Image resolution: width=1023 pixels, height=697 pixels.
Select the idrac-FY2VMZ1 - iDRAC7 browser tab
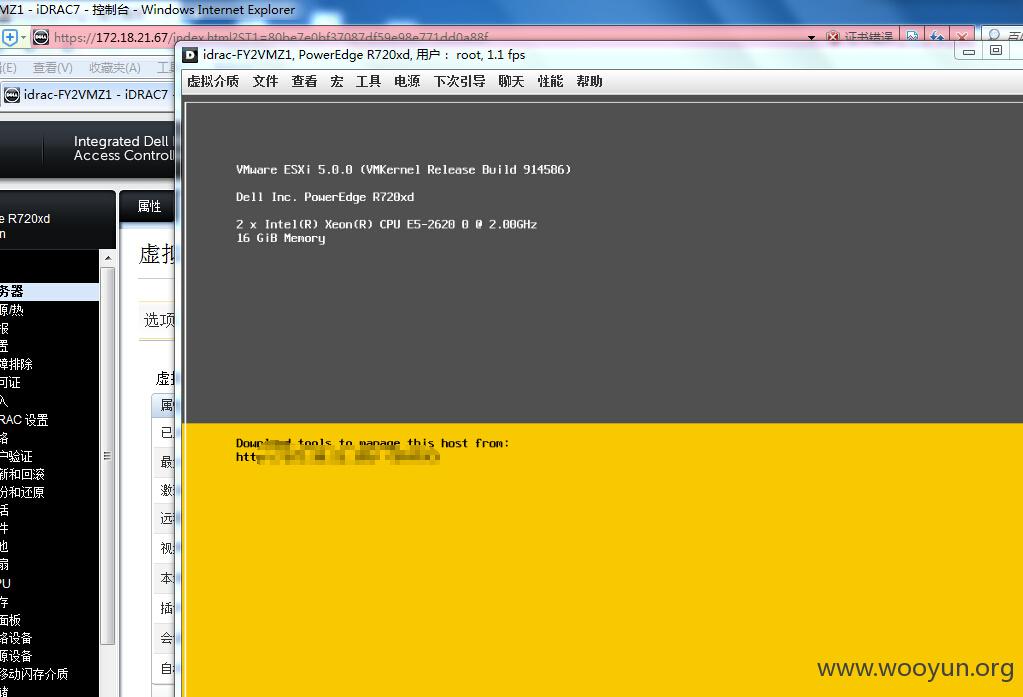pyautogui.click(x=87, y=95)
